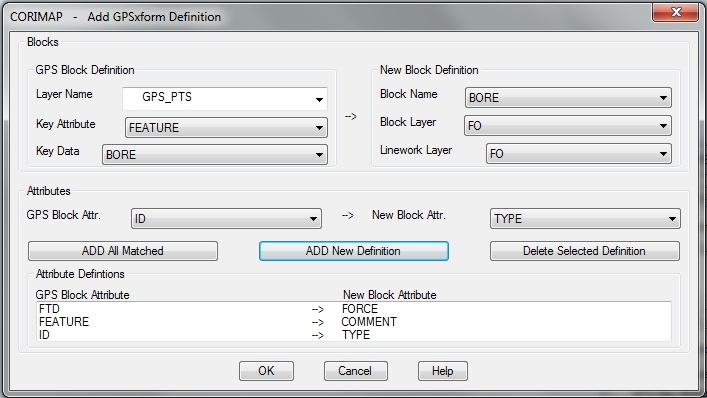
Task: Close the CORIMAP dialog window
Action: [675, 12]
